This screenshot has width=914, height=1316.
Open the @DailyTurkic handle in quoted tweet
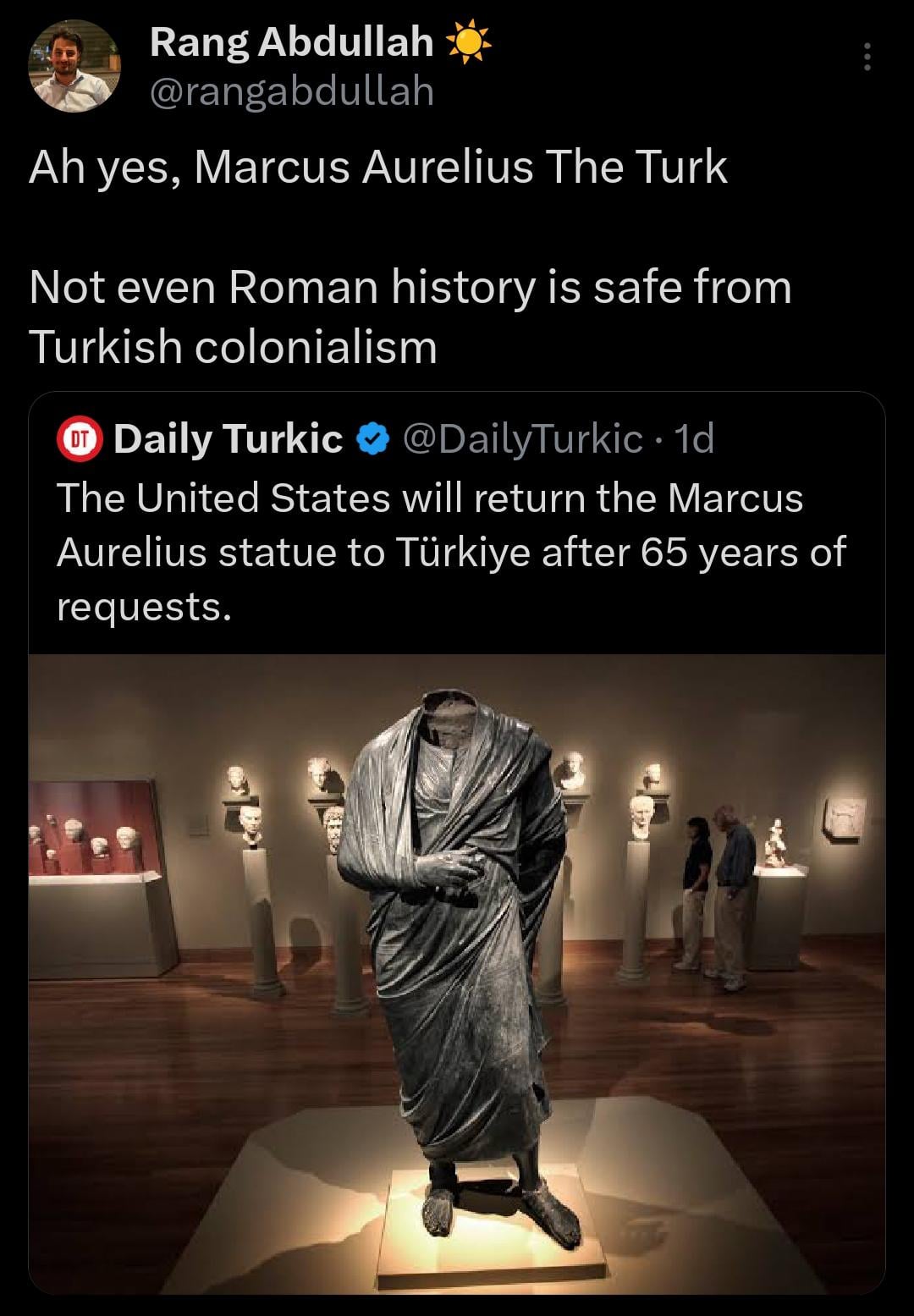(523, 438)
